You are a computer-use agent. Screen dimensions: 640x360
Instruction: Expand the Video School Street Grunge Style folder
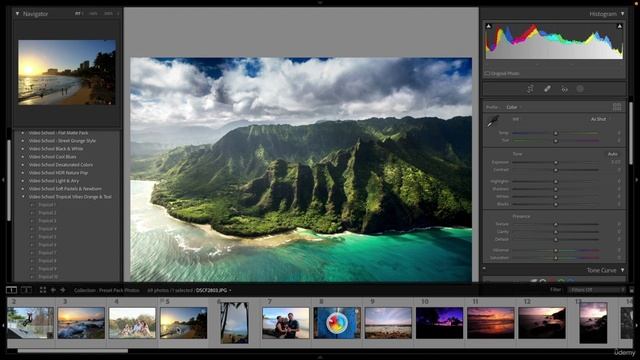click(23, 141)
